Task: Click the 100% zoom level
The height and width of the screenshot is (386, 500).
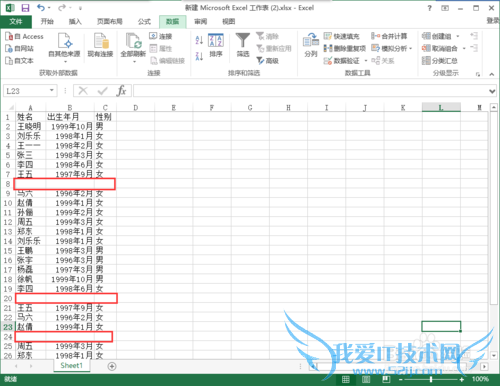Action: 480,379
